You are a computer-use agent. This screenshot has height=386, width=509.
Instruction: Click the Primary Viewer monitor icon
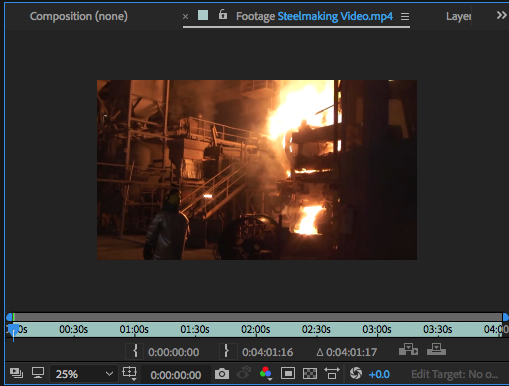tap(38, 373)
